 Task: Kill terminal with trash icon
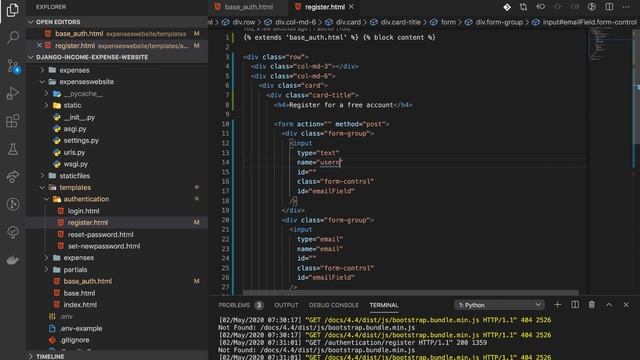[591, 305]
